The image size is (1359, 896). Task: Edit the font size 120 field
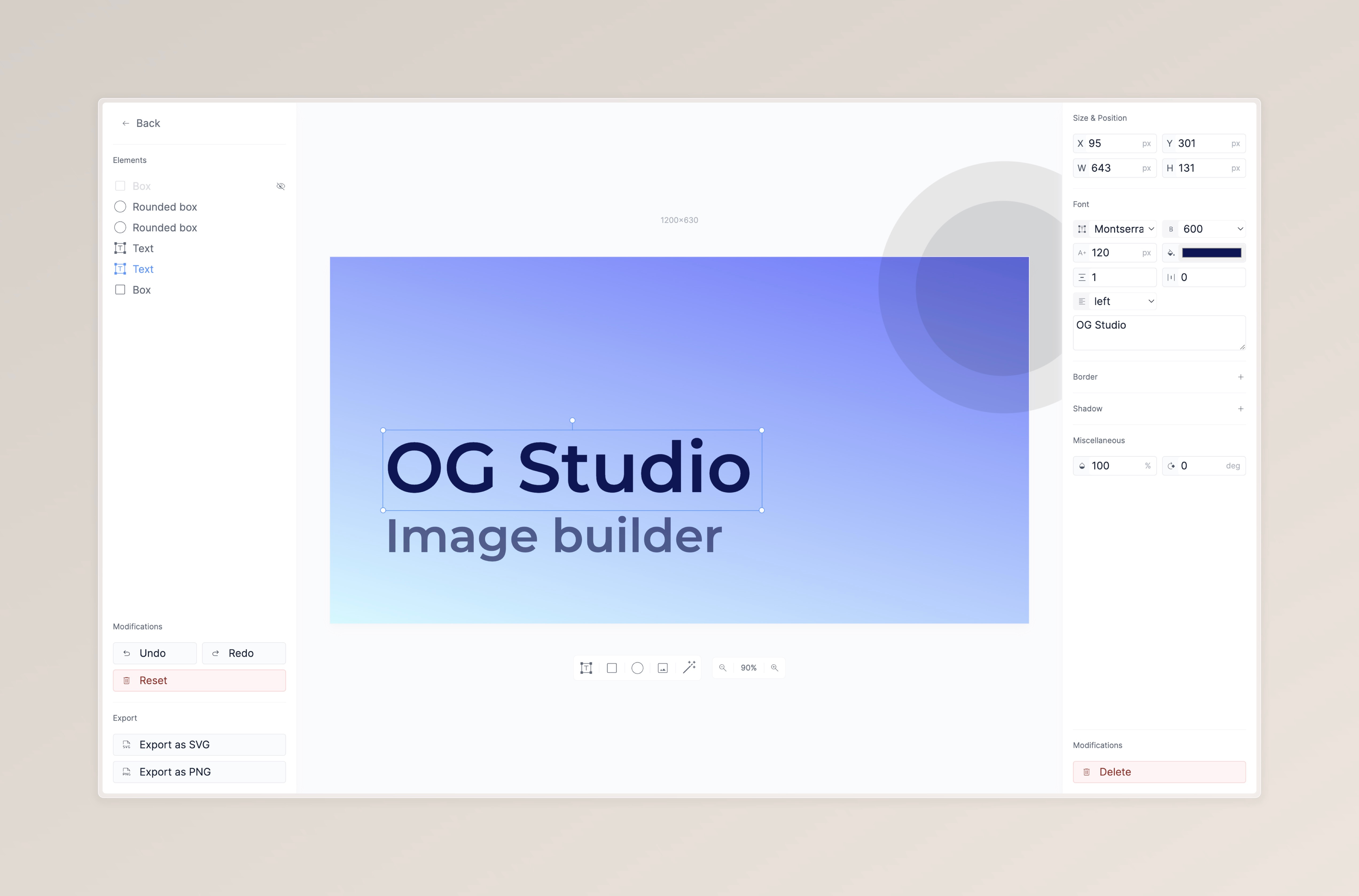(x=1115, y=252)
